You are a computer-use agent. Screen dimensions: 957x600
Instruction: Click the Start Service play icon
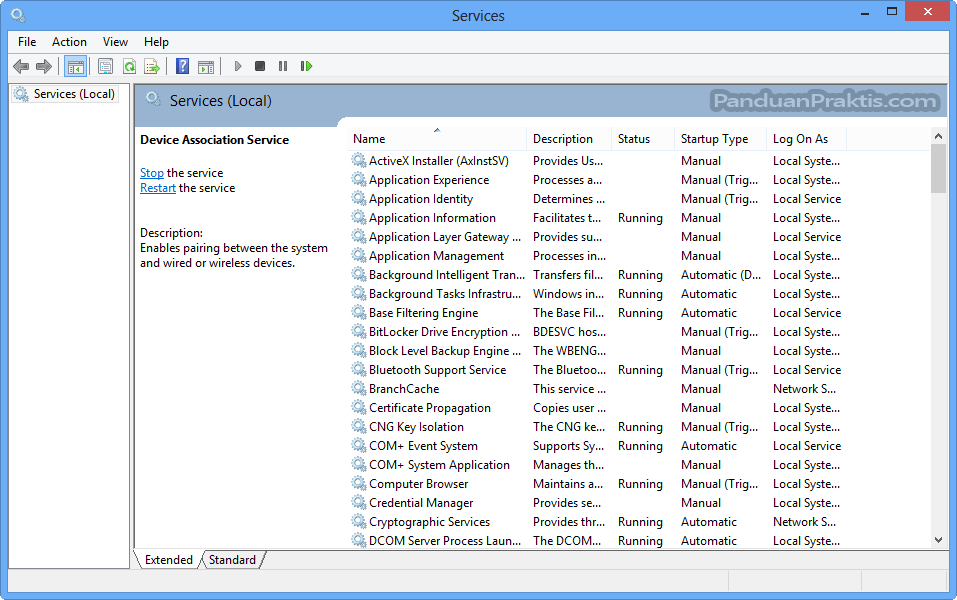[238, 66]
